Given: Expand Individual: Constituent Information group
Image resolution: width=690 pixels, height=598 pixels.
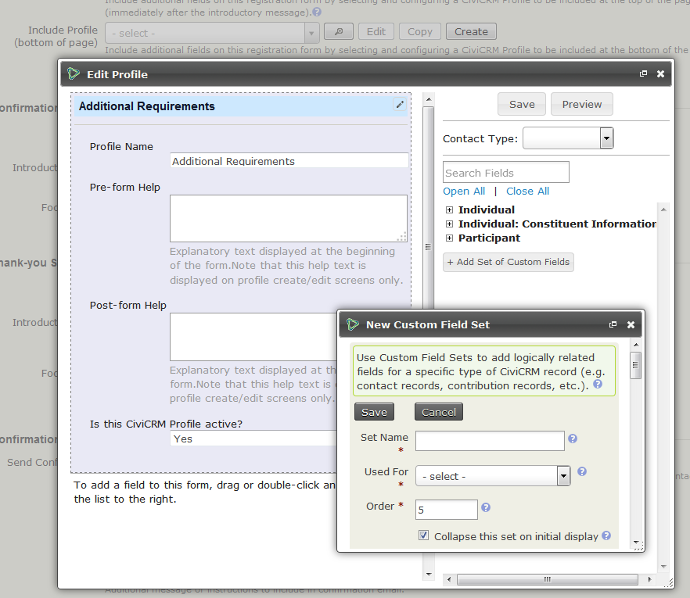Looking at the screenshot, I should (450, 224).
